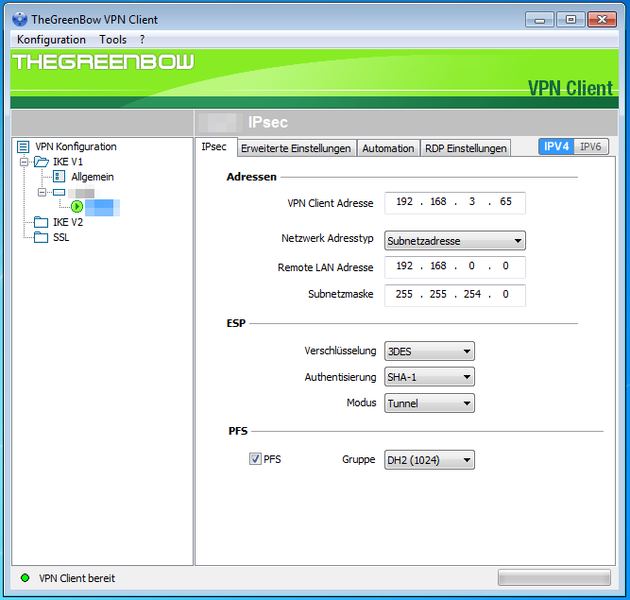Image resolution: width=630 pixels, height=600 pixels.
Task: Click the IKE V1 open folder icon
Action: 41,162
